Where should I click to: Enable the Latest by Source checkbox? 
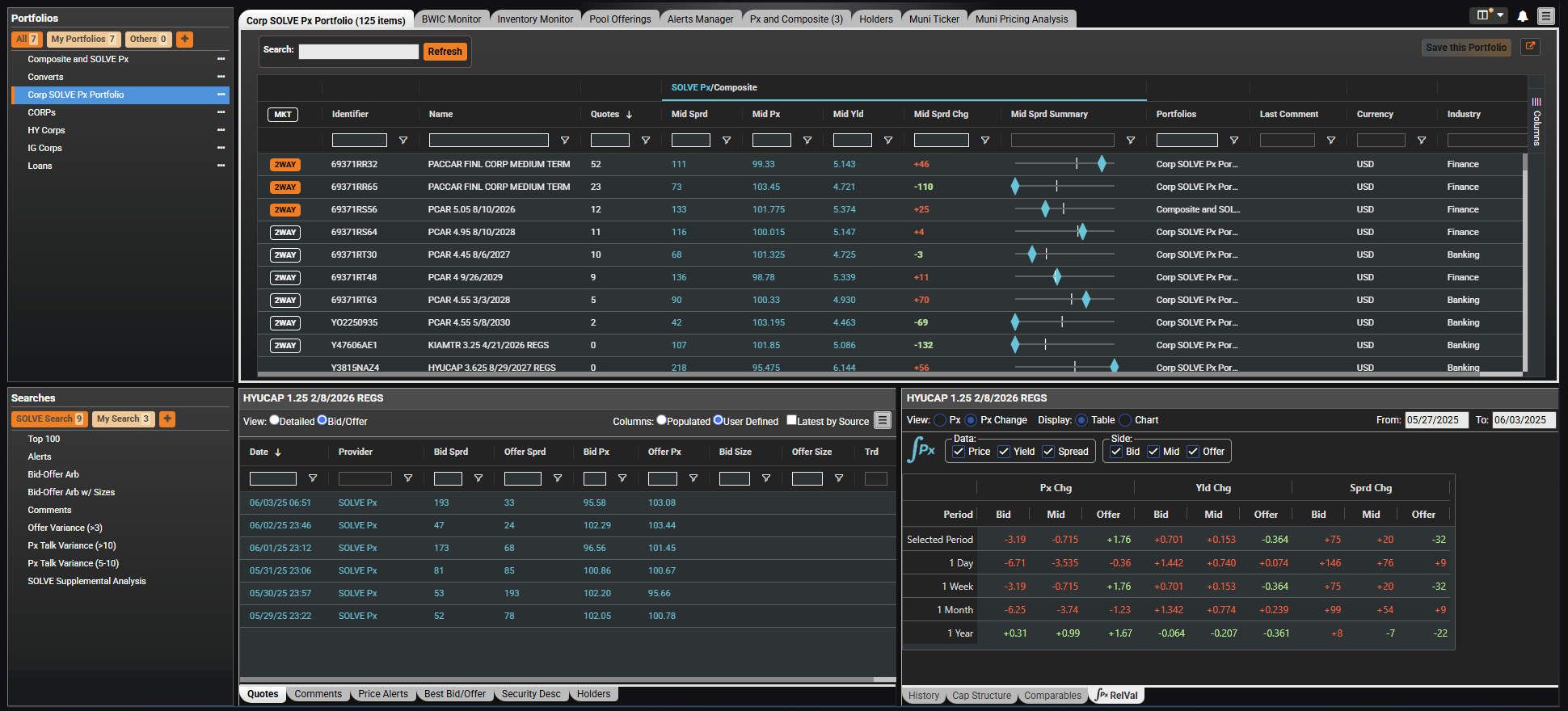tap(792, 420)
